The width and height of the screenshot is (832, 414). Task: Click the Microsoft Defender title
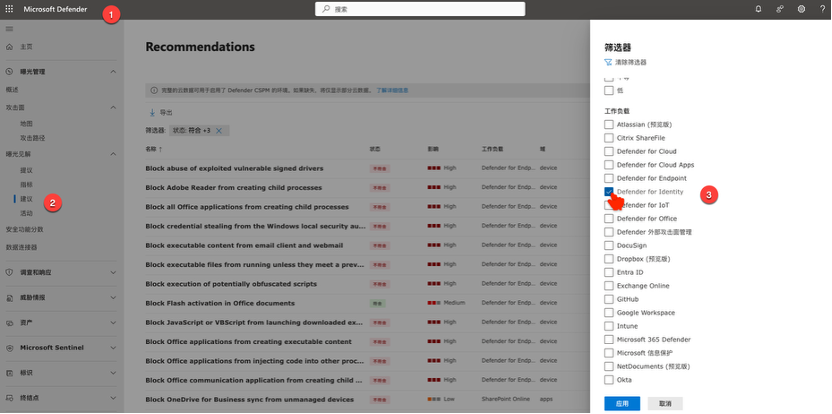pyautogui.click(x=55, y=9)
